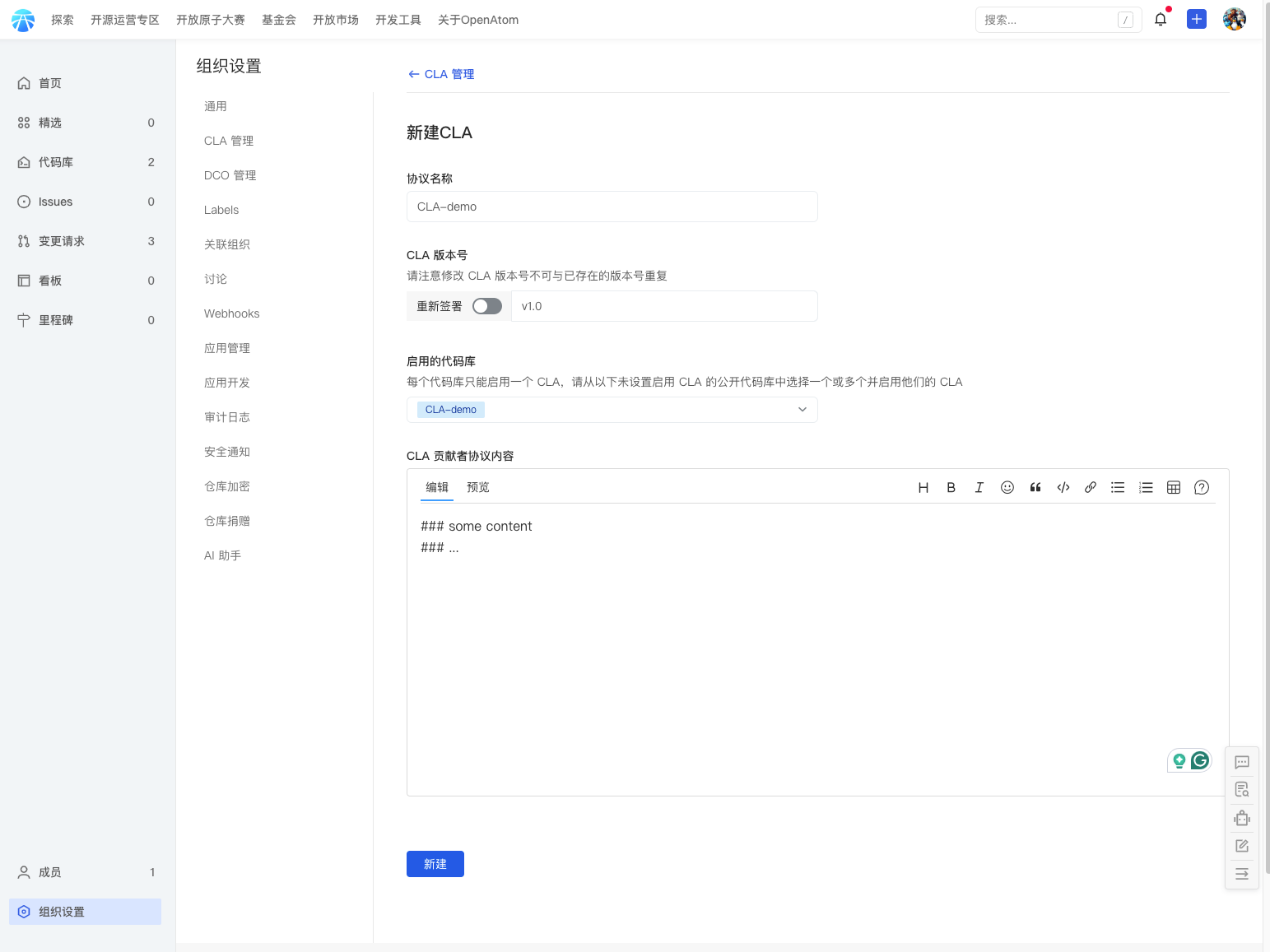
Task: Open the notifications bell
Action: [x=1161, y=20]
